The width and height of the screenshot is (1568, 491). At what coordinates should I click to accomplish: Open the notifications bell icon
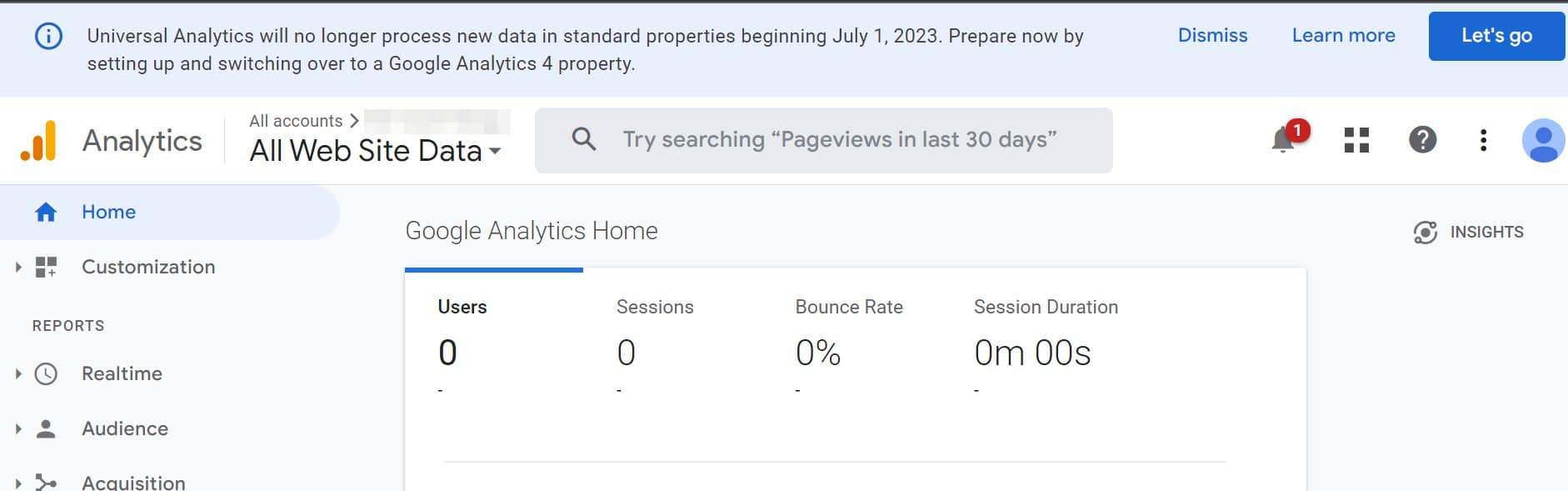1283,140
